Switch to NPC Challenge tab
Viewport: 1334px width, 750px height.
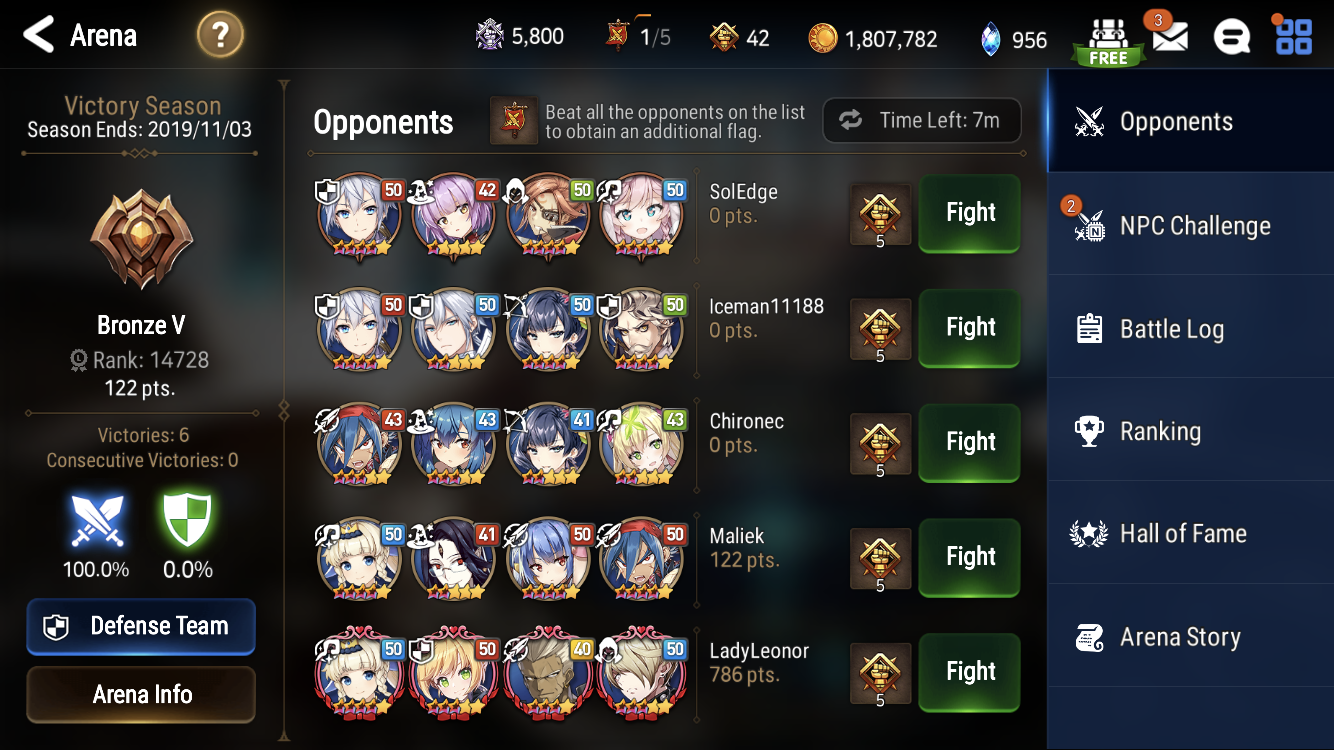click(1190, 224)
